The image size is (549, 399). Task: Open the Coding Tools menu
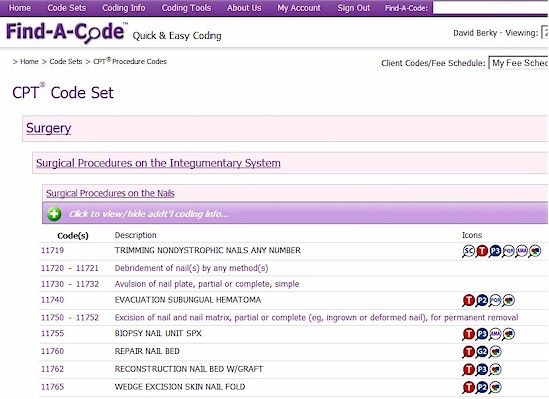[186, 8]
